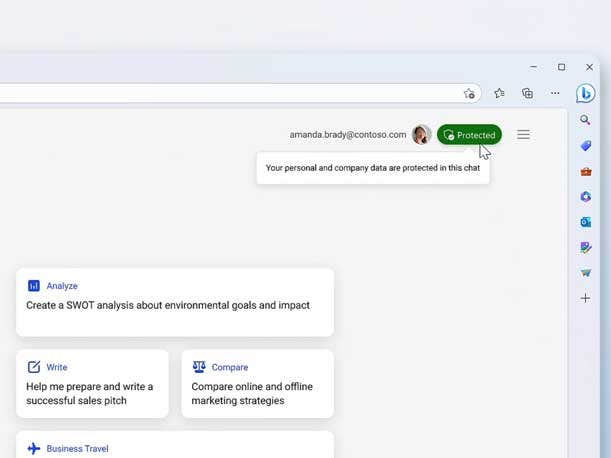Select the Compare marketing strategies card
611x458 pixels.
coord(257,383)
